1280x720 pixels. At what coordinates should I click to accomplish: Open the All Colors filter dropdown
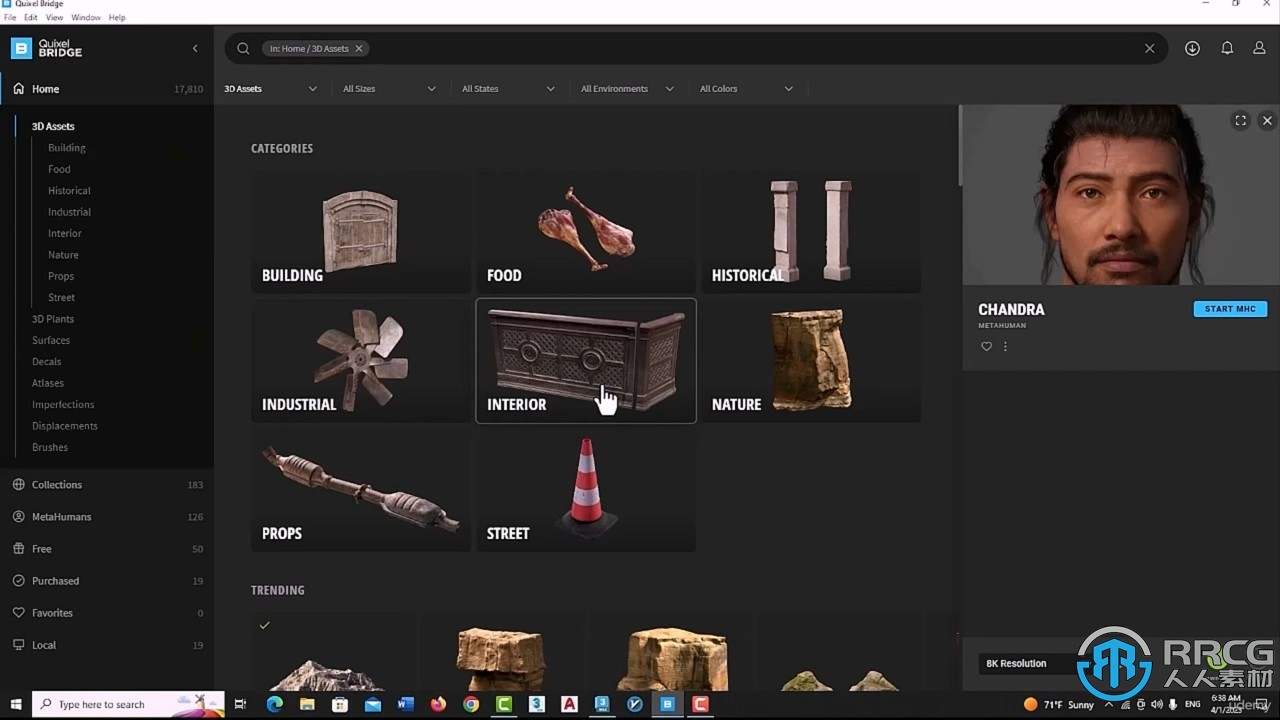point(746,89)
